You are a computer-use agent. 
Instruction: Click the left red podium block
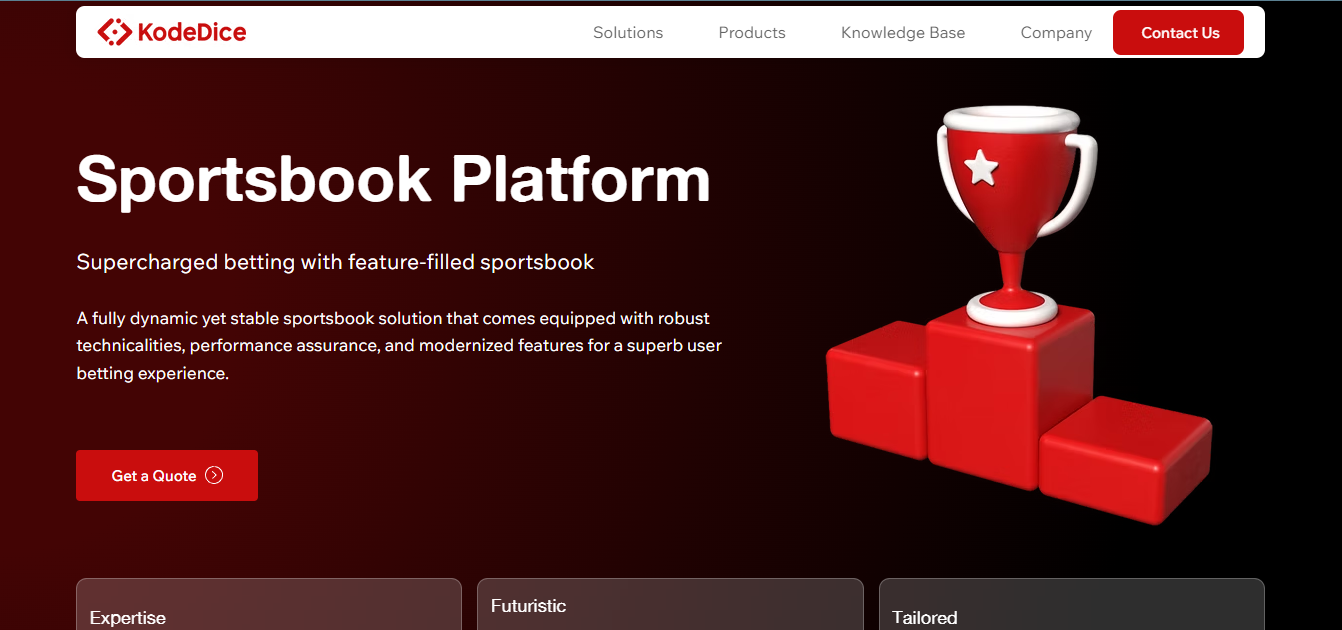[877, 390]
